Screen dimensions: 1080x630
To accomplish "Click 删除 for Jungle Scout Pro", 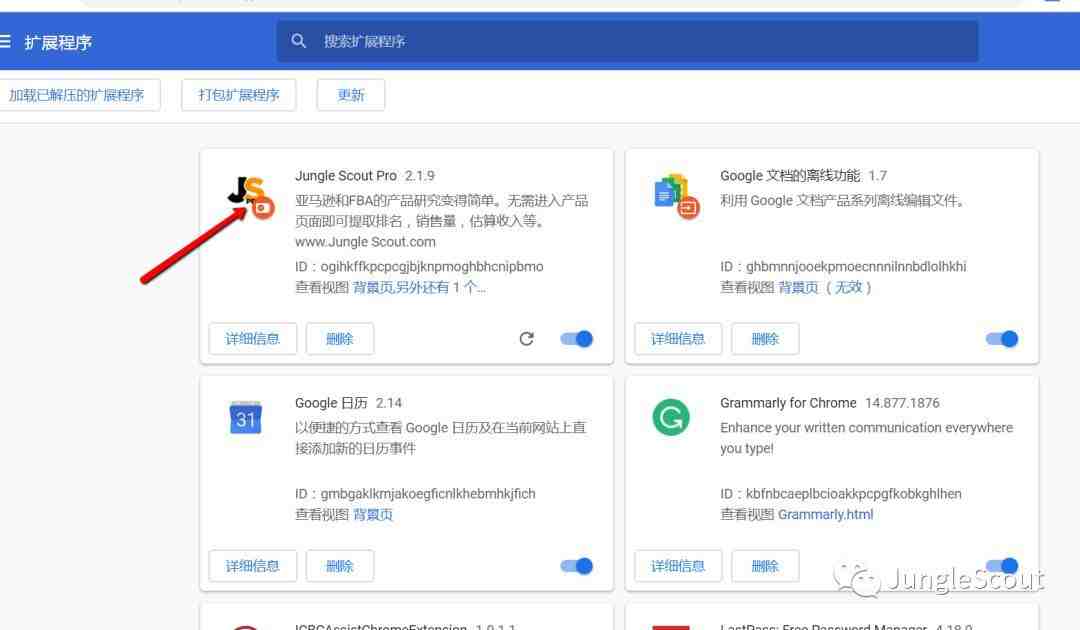I will pyautogui.click(x=340, y=339).
